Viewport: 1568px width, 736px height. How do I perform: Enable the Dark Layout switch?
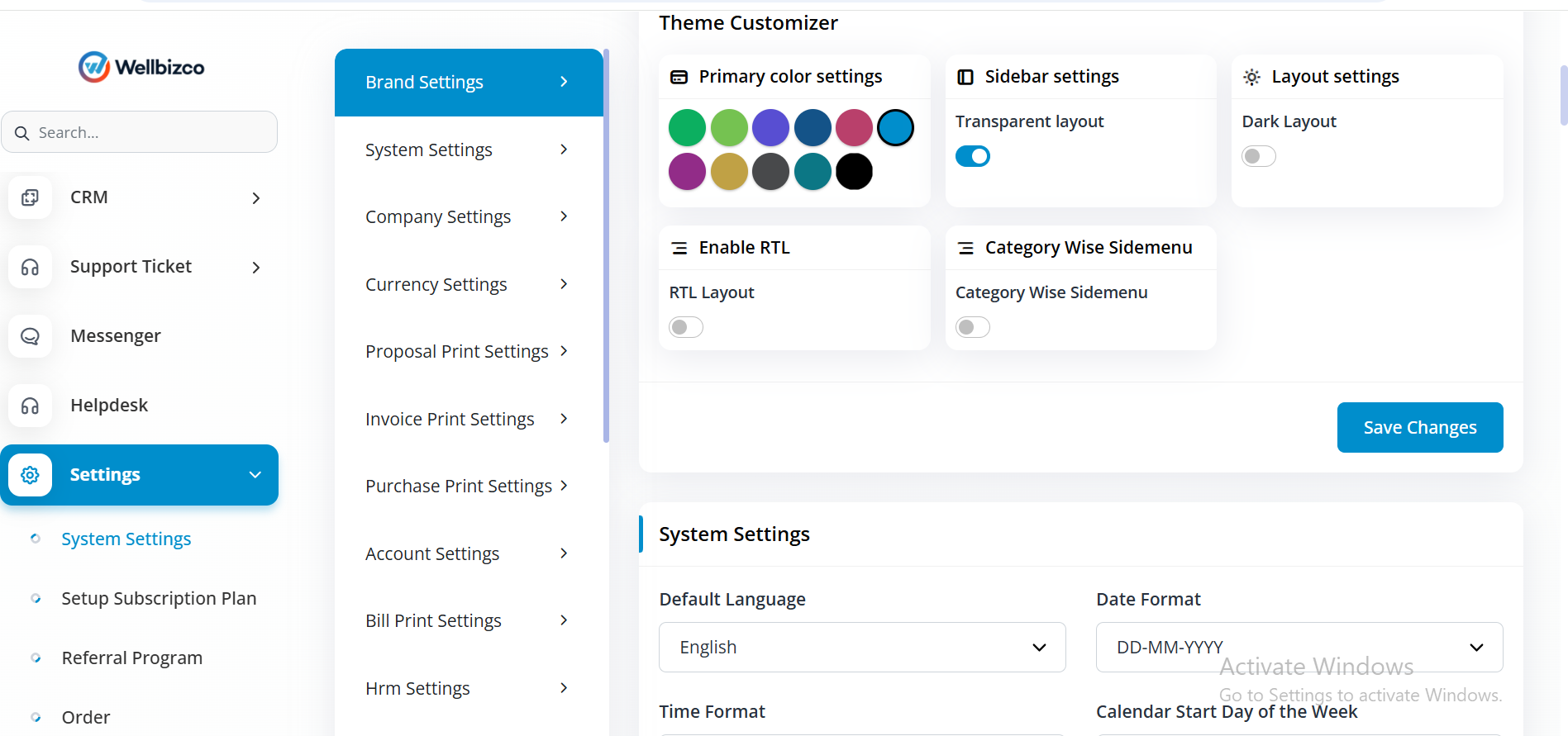coord(1259,156)
